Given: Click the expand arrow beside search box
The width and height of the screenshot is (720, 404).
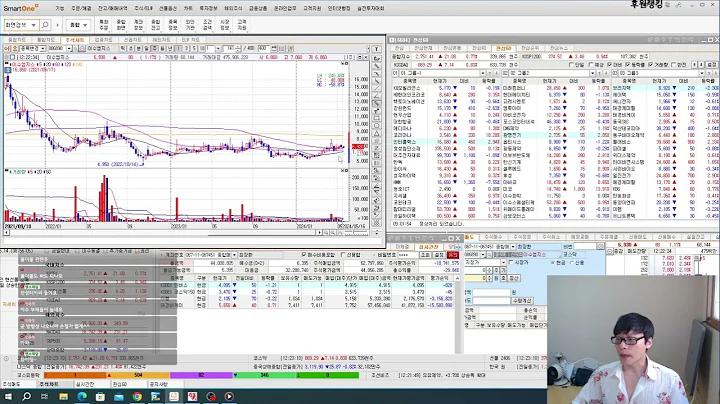Looking at the screenshot, I should pos(57,25).
